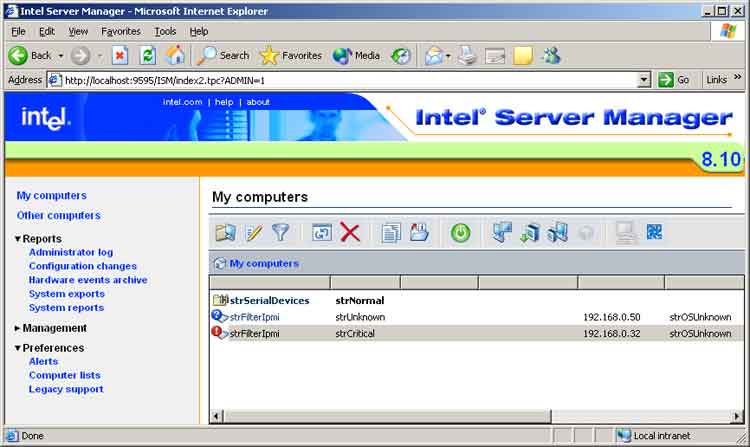Click the pencil edit icon in toolbar
This screenshot has width=750, height=447.
(x=254, y=233)
